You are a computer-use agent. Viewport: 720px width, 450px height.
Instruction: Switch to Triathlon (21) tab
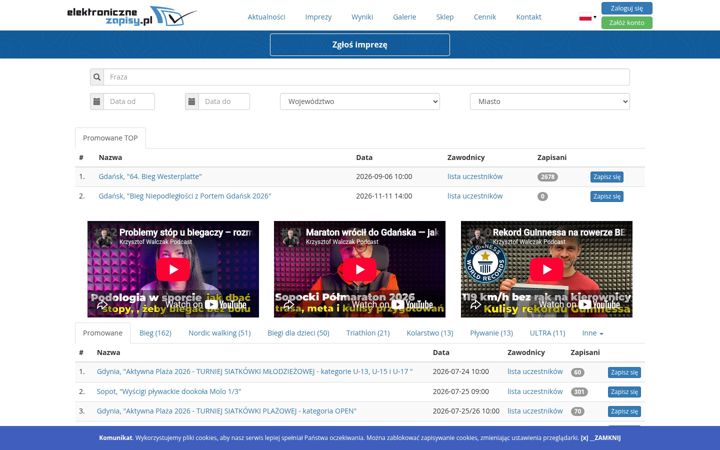point(368,333)
